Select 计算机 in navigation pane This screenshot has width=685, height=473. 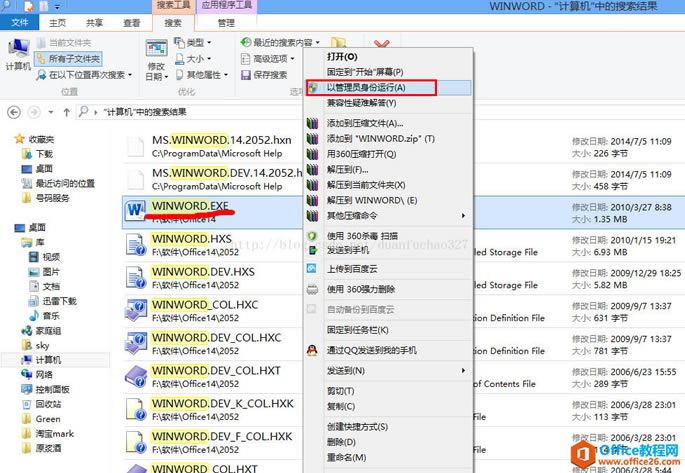coord(42,360)
